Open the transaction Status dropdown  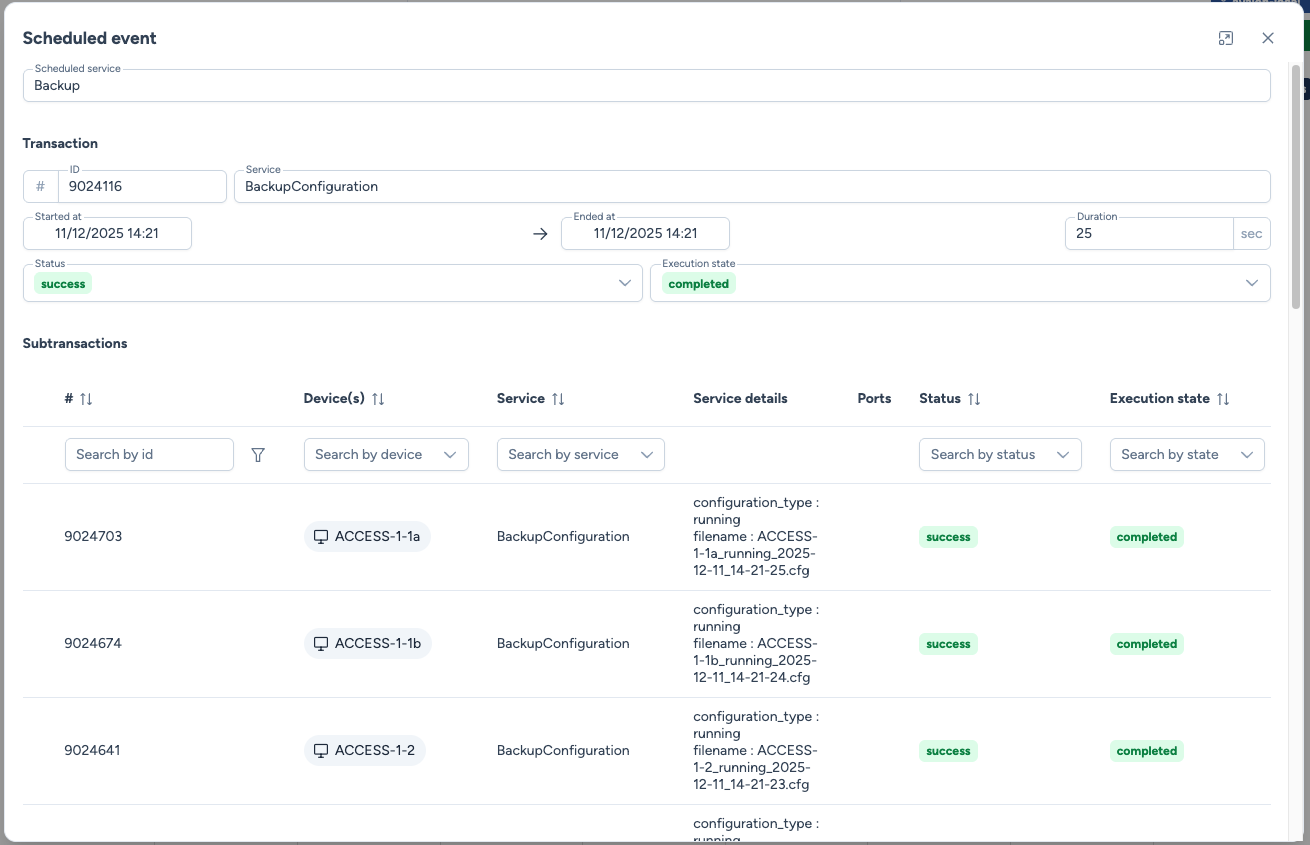click(x=625, y=283)
